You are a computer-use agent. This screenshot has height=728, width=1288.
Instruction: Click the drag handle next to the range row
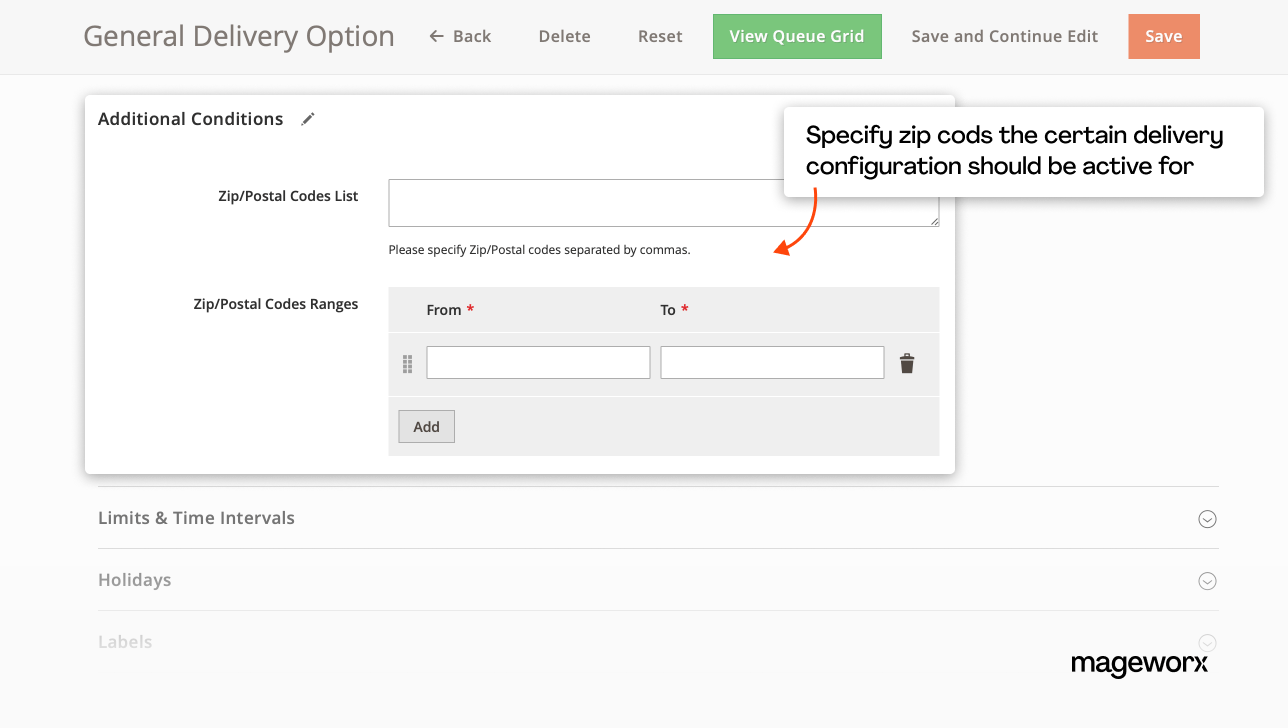[x=407, y=364]
